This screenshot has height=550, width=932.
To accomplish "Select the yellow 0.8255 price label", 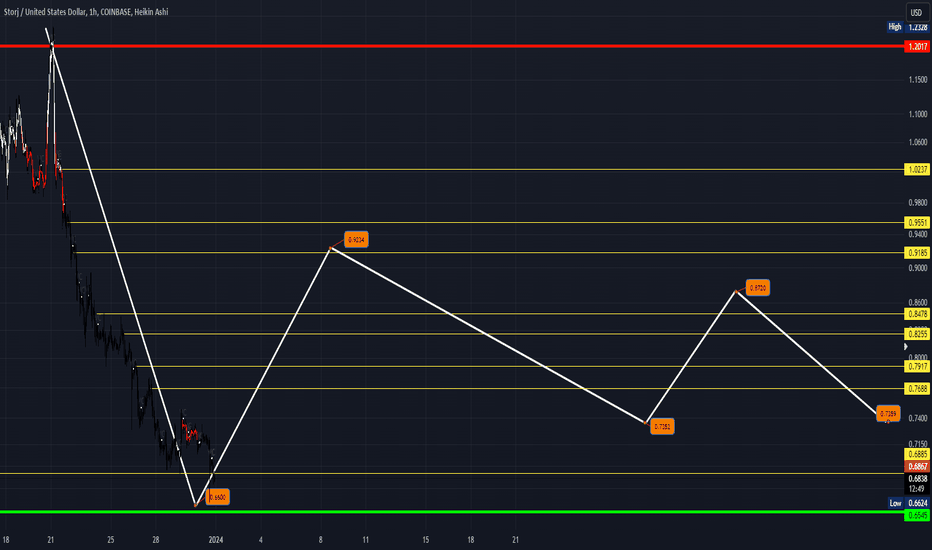I will tap(917, 334).
